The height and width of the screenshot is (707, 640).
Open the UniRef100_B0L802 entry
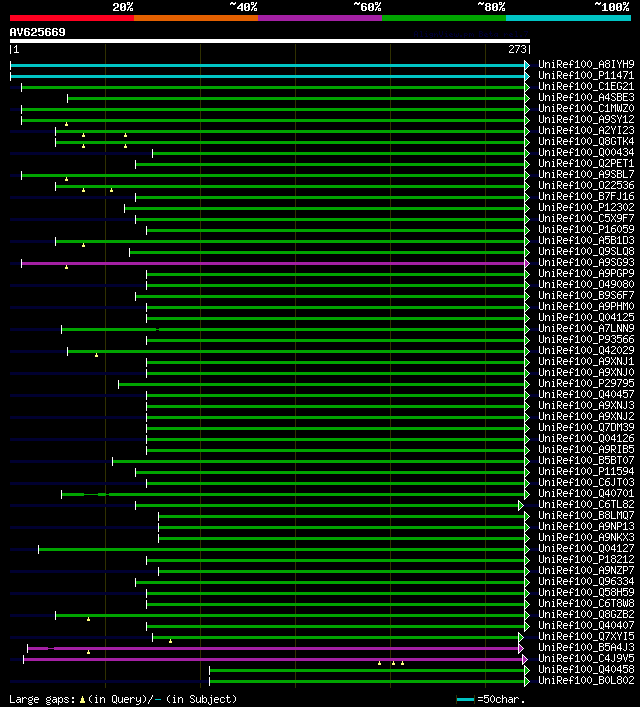[586, 680]
